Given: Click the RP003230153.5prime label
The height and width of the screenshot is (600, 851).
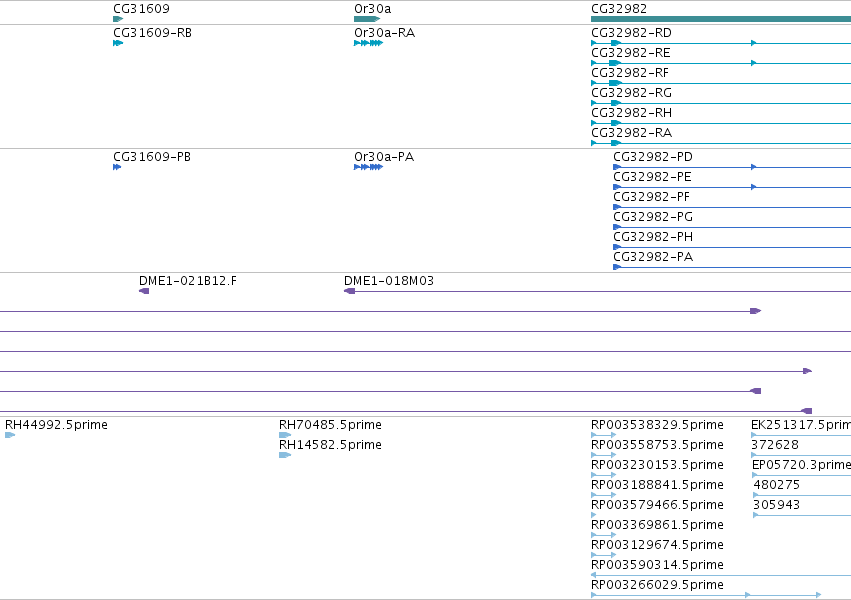Looking at the screenshot, I should 657,465.
